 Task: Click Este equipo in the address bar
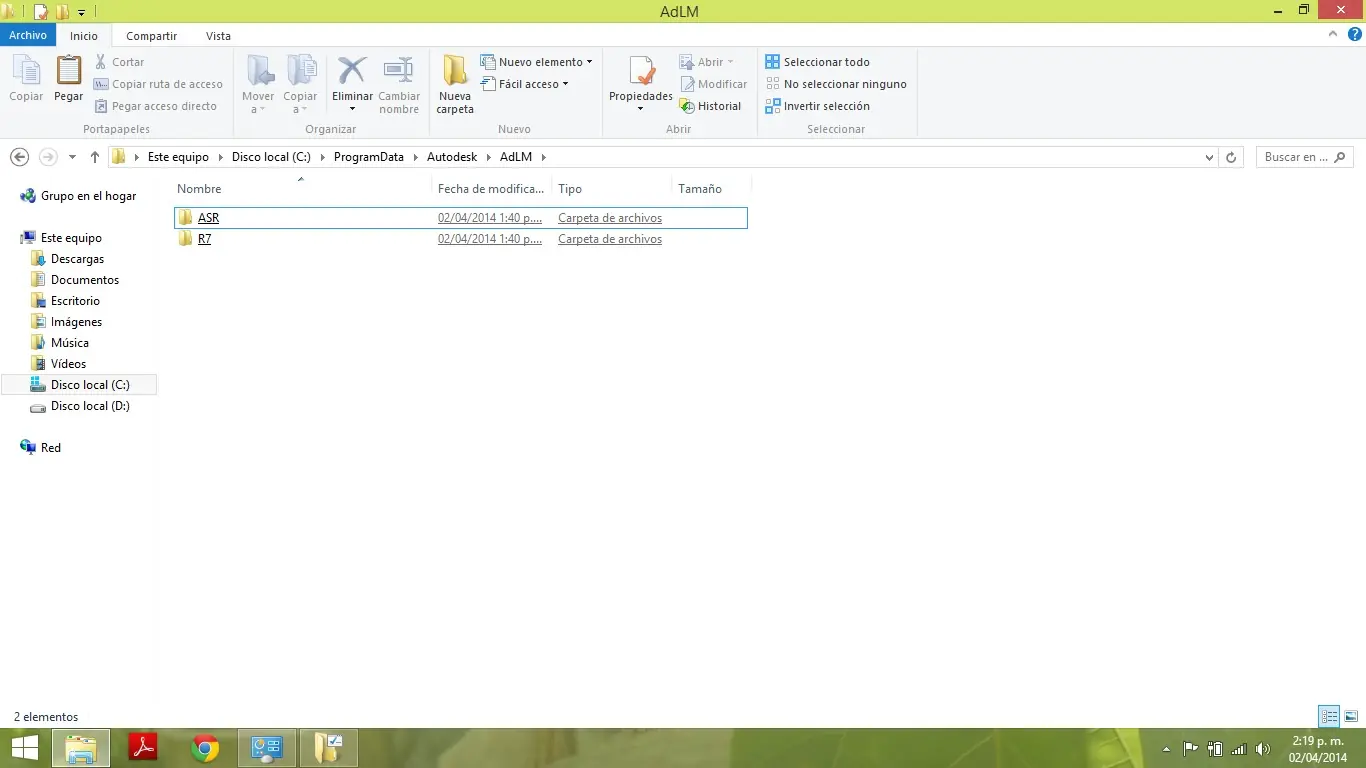point(178,157)
